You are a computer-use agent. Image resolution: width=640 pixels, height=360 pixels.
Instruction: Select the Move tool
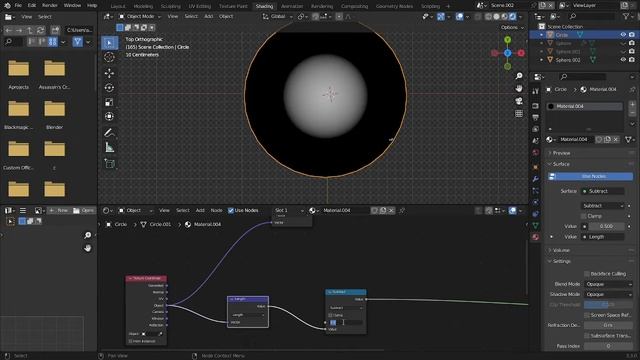[x=109, y=73]
